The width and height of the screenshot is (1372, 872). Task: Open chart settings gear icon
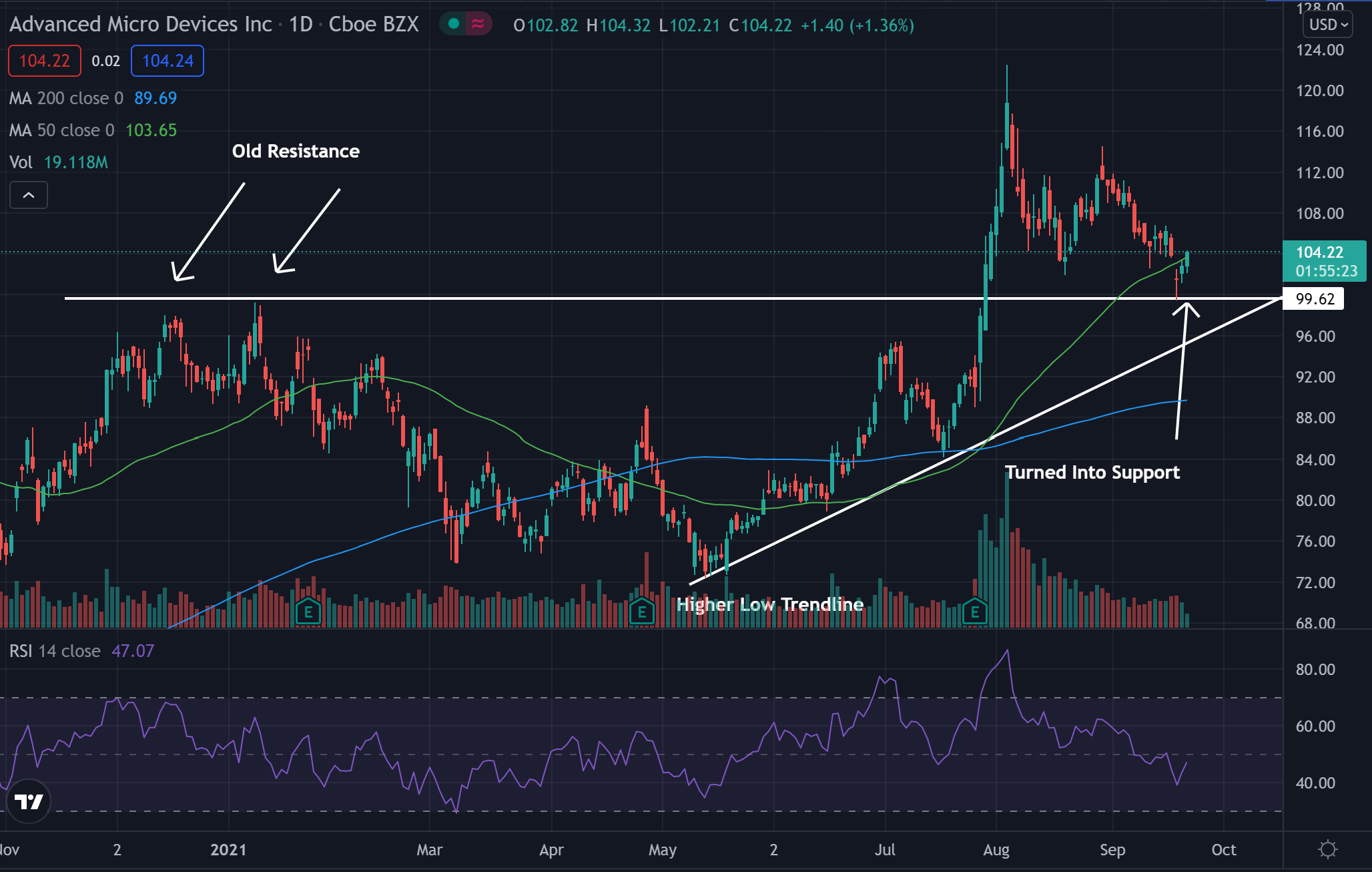coord(1328,849)
